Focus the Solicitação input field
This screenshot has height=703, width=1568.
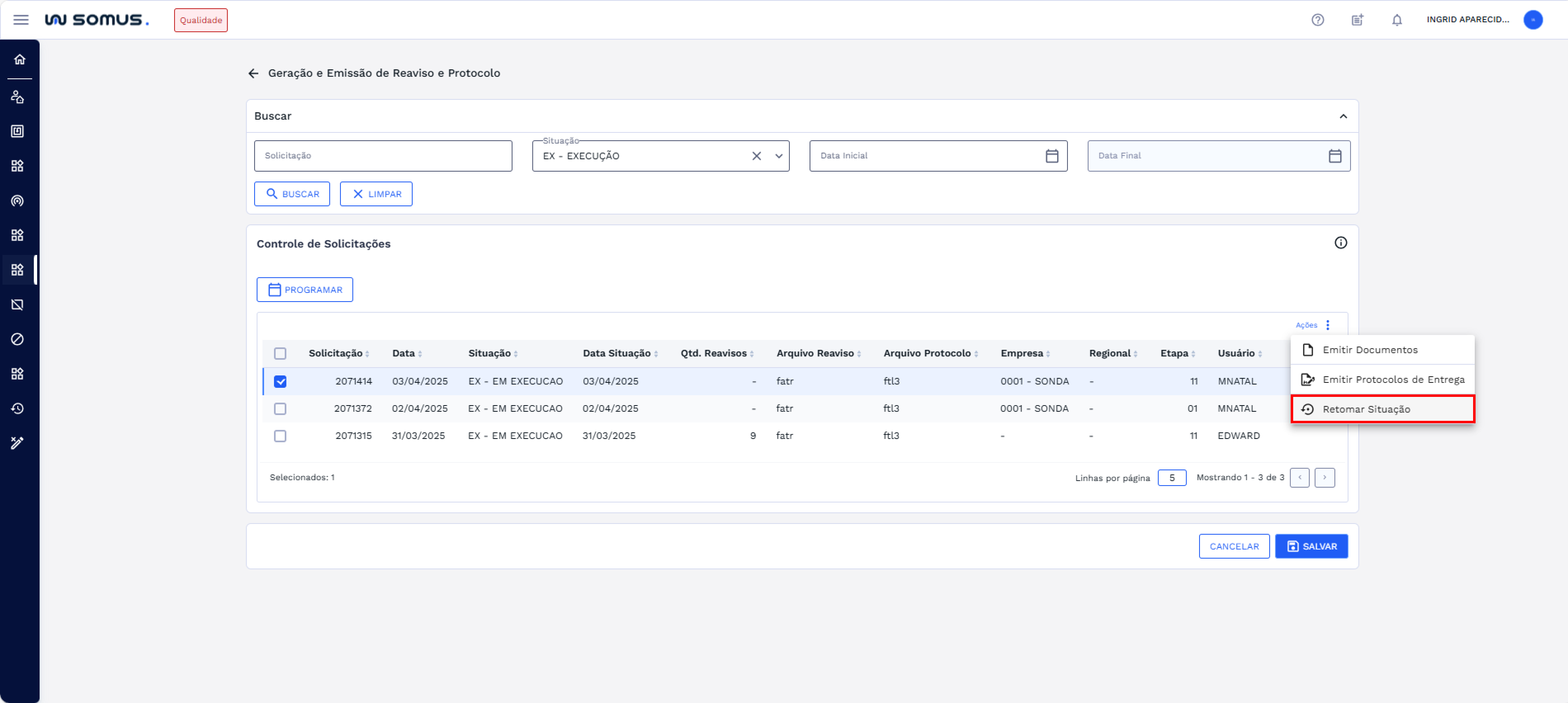click(383, 156)
